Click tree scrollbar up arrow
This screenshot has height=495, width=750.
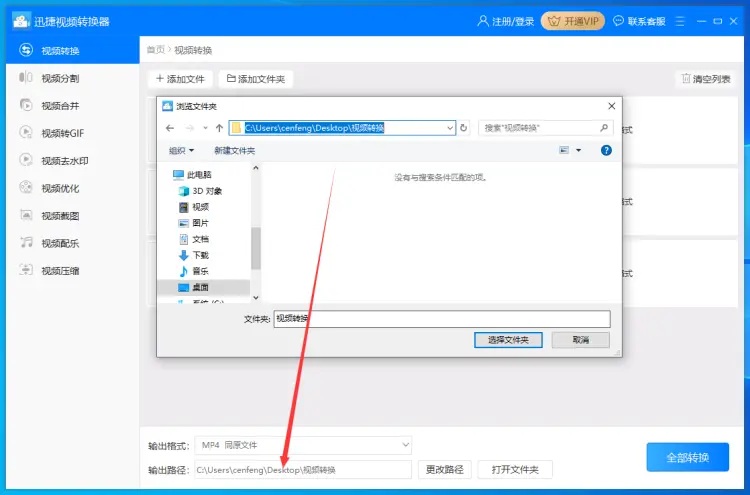click(256, 168)
